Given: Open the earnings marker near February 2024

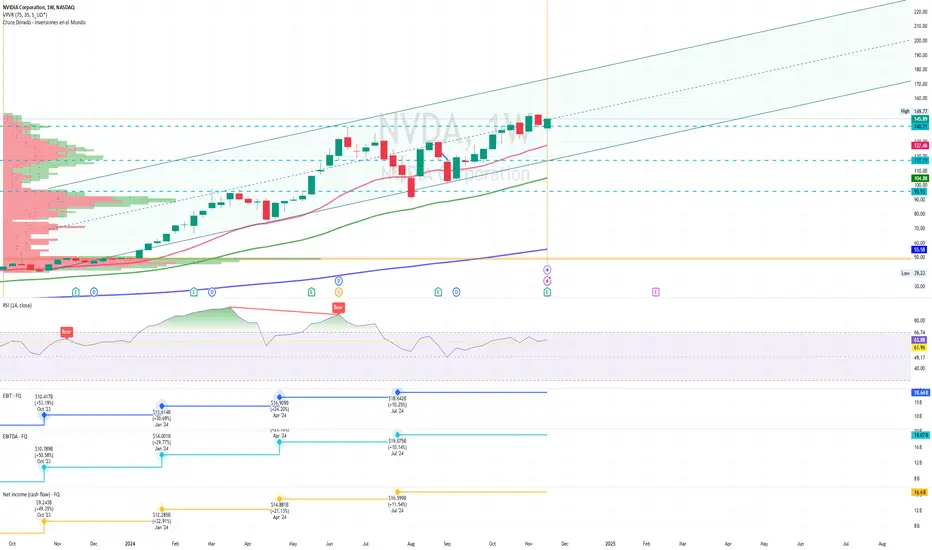Looking at the screenshot, I should coord(194,292).
